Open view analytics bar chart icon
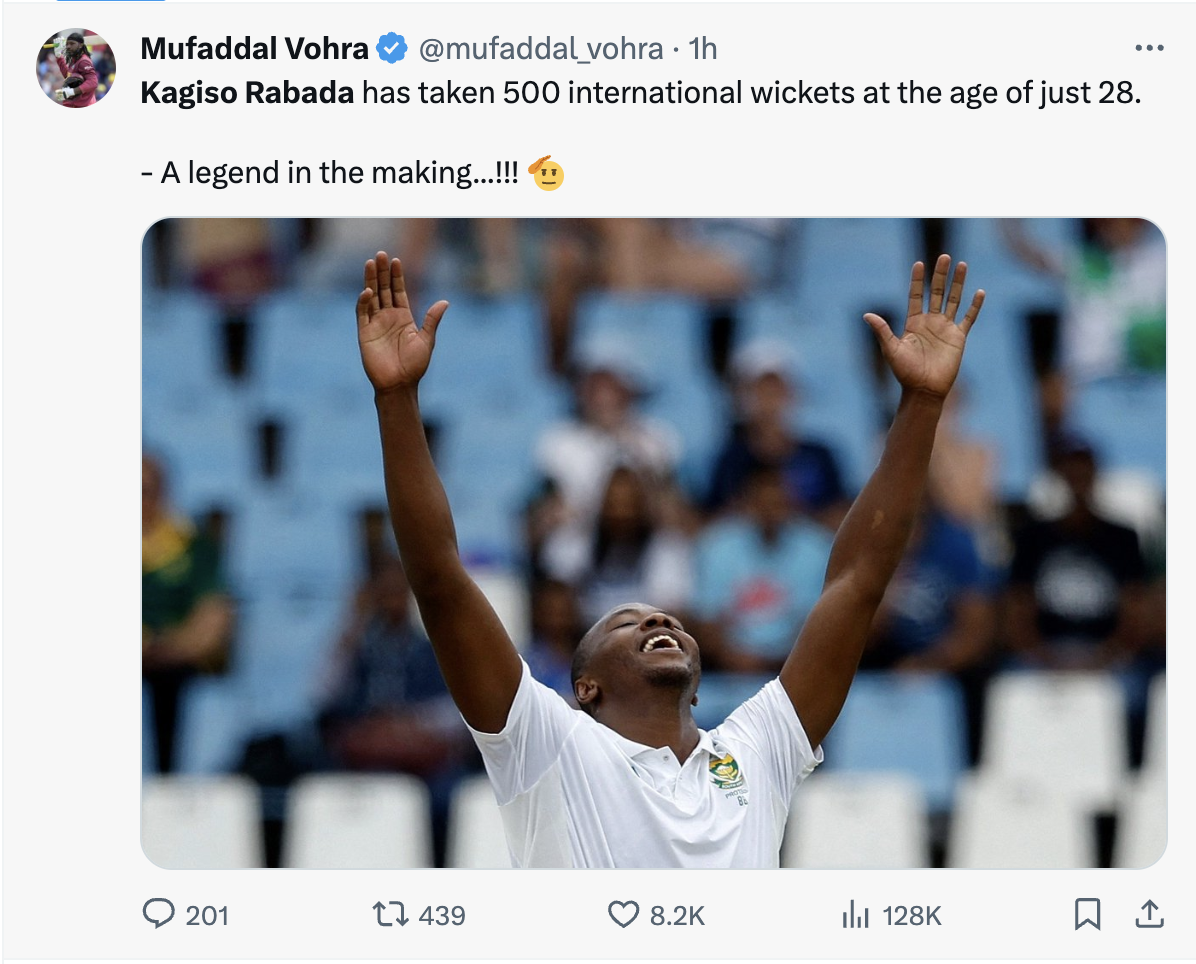Screen dimensions: 1196x964 tap(853, 914)
